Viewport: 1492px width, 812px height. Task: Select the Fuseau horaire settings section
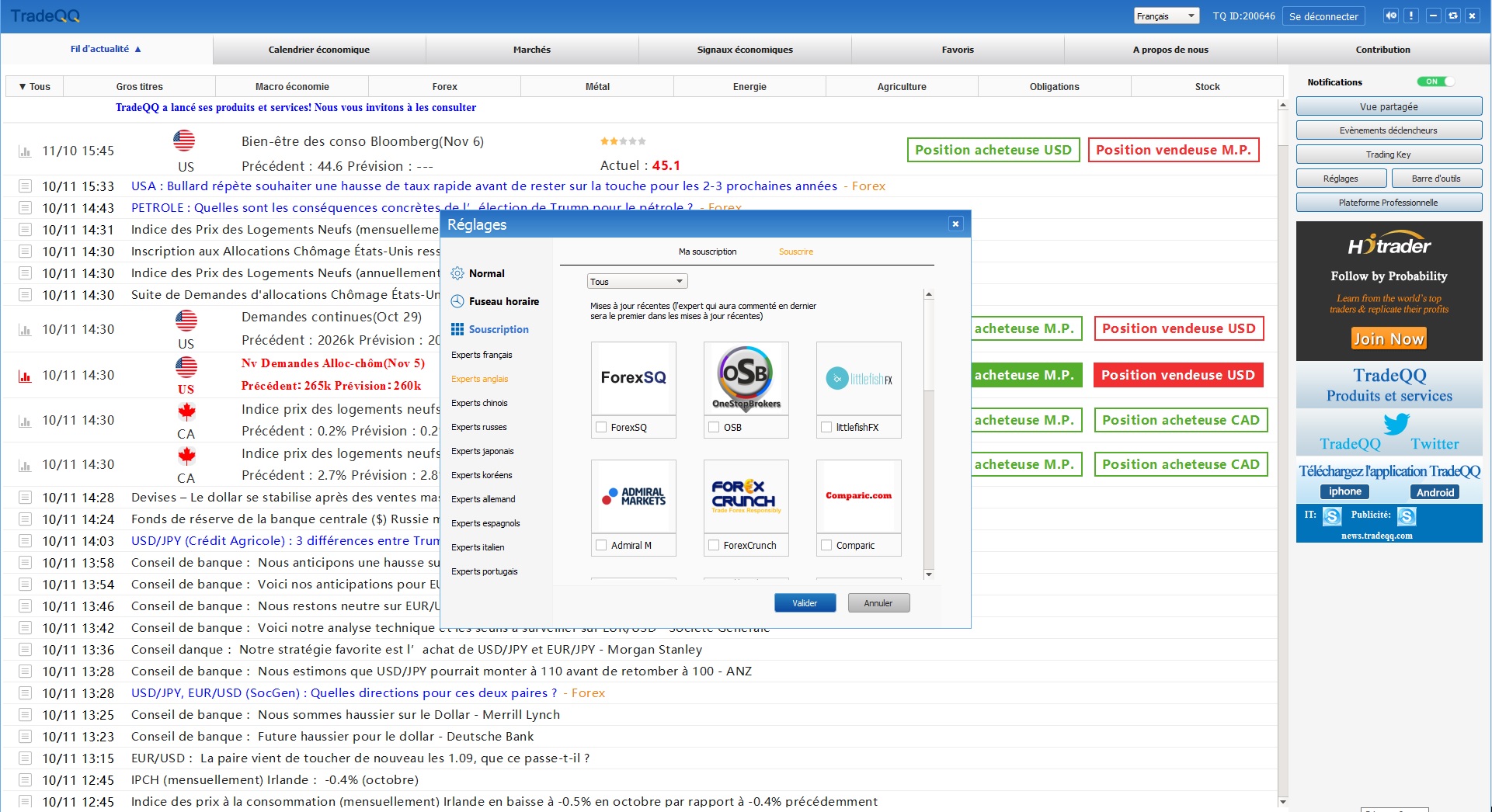point(503,301)
